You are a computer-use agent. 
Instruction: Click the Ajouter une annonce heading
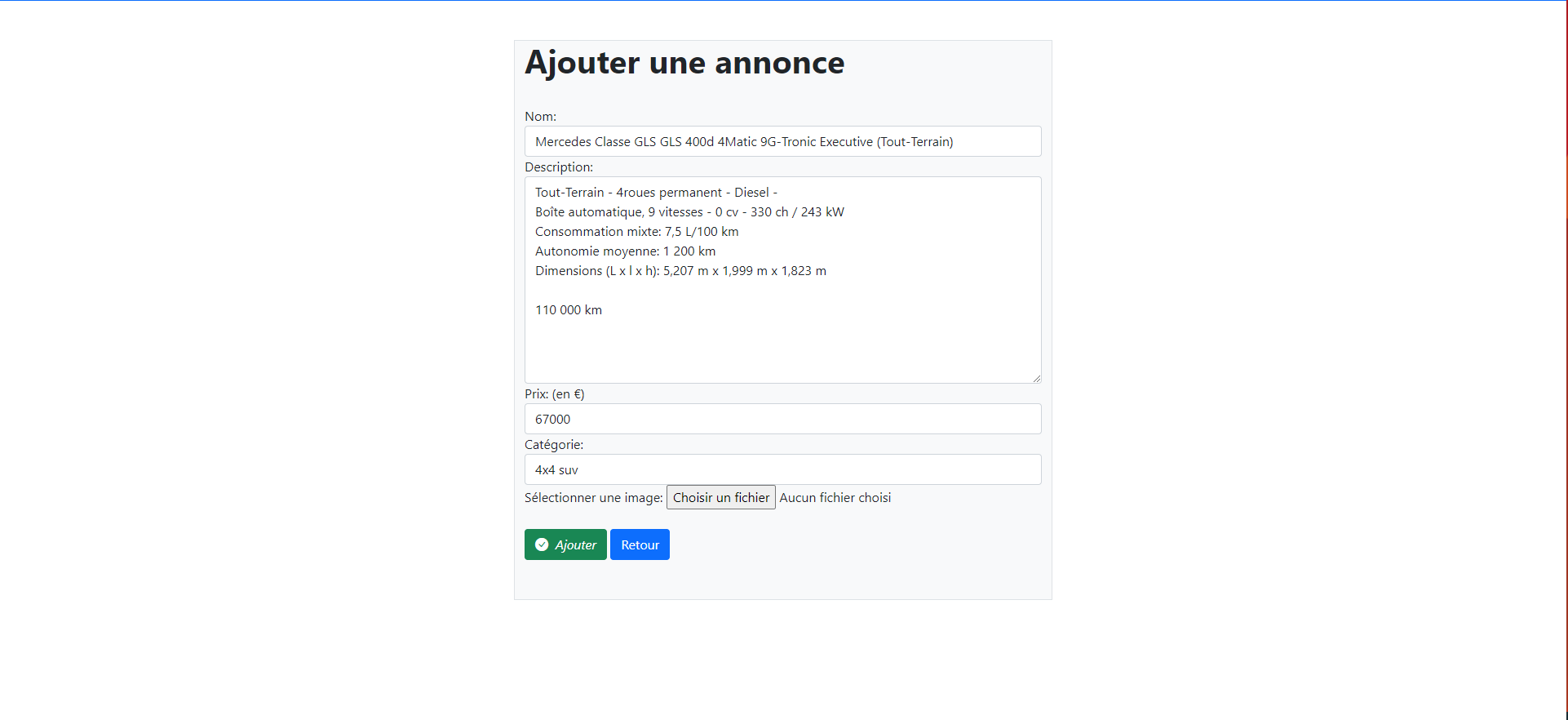tap(684, 63)
